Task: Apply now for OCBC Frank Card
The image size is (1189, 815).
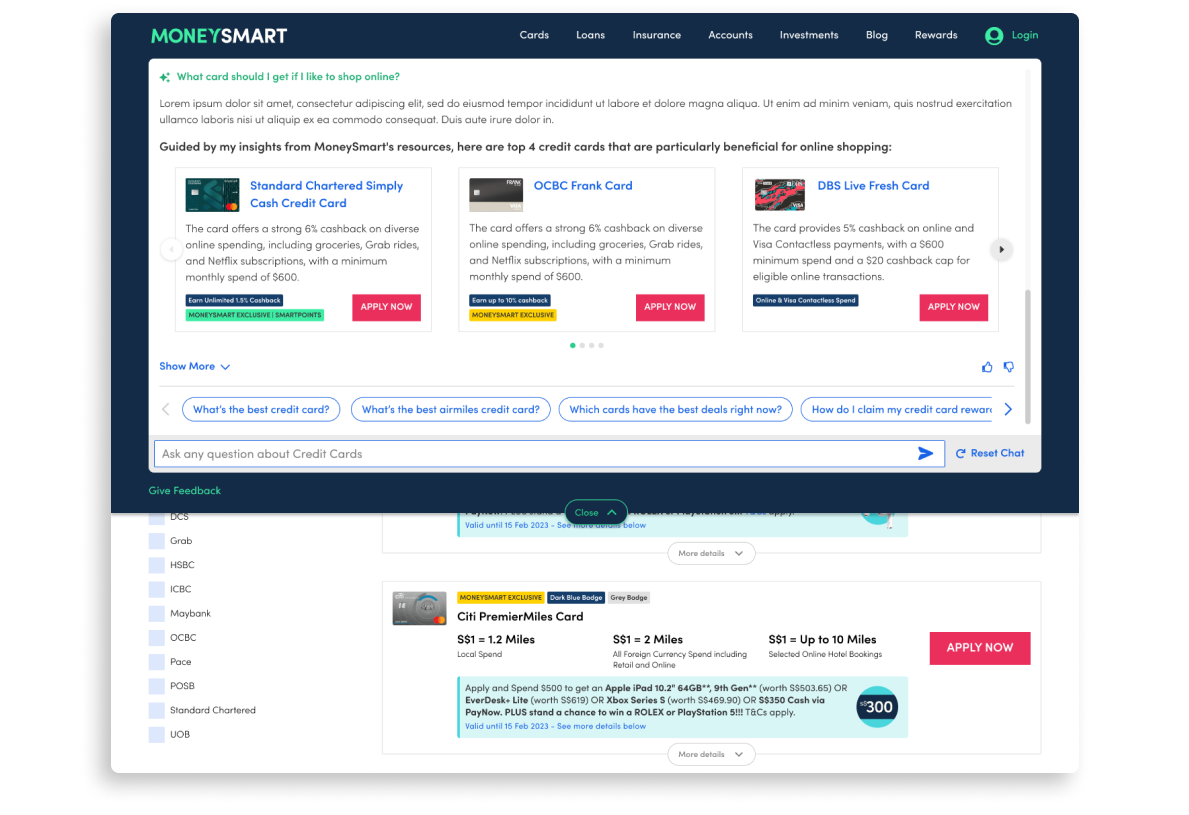Action: click(670, 307)
